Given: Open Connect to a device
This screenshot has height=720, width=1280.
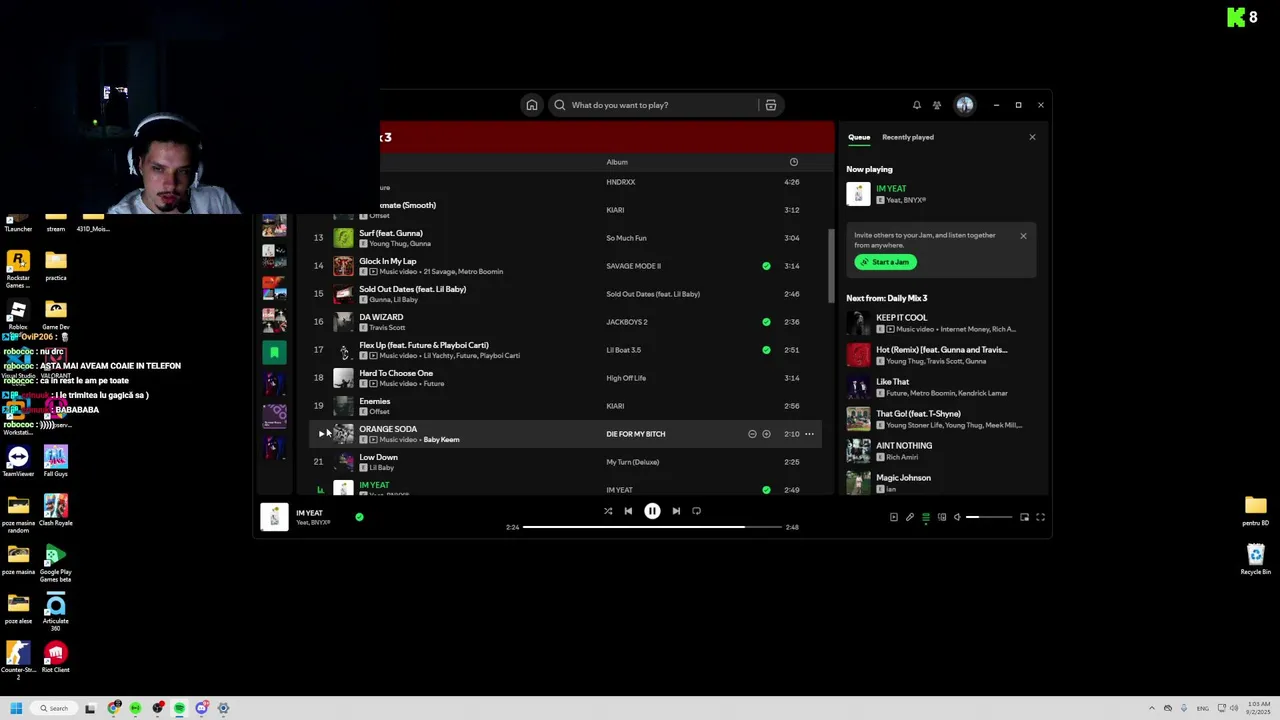Looking at the screenshot, I should [941, 517].
